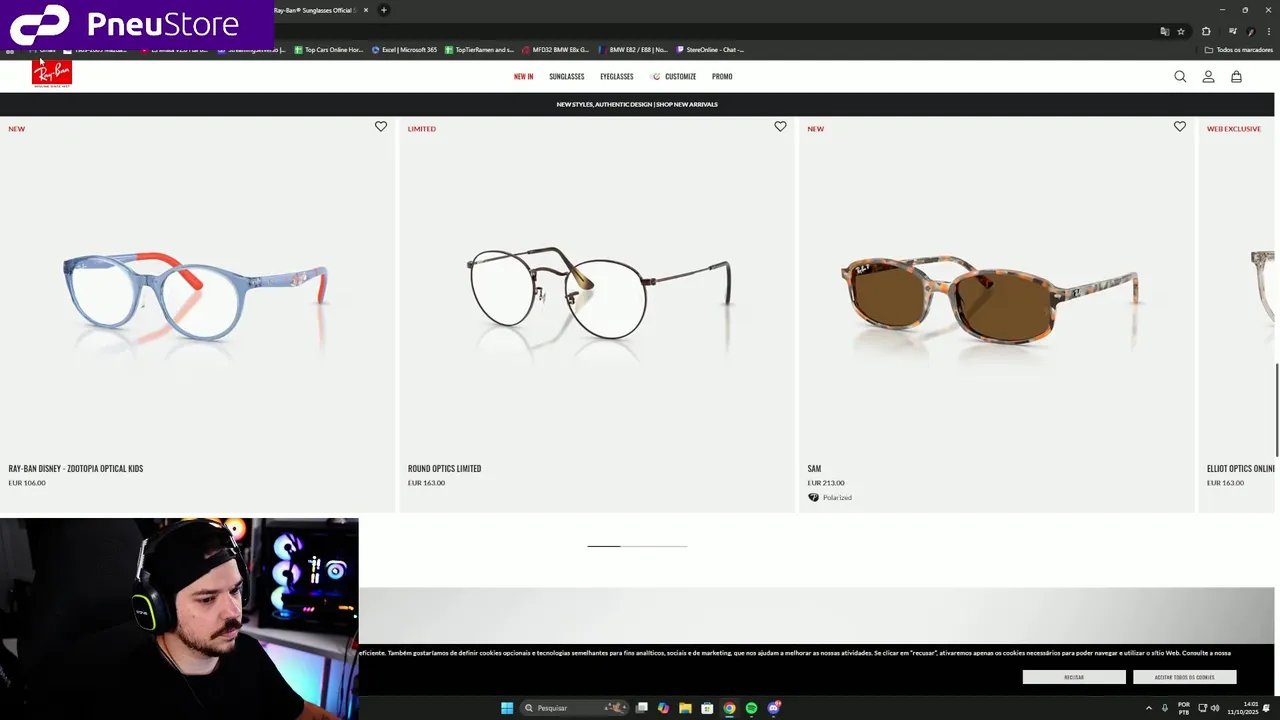Open the StereOnline Chat bookmark
Image resolution: width=1280 pixels, height=720 pixels.
coord(710,49)
